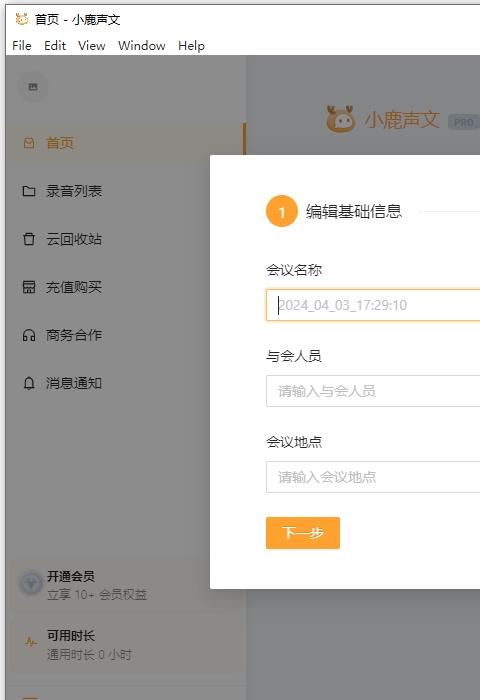The width and height of the screenshot is (480, 700).
Task: Click the 商务合作 headphone icon
Action: point(29,335)
